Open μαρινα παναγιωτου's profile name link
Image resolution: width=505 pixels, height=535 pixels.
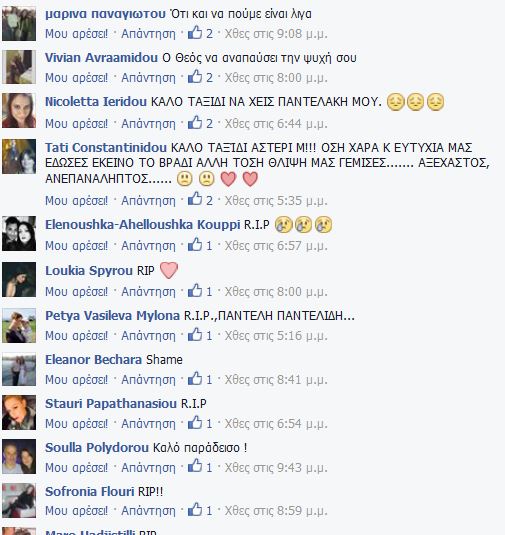coord(105,14)
